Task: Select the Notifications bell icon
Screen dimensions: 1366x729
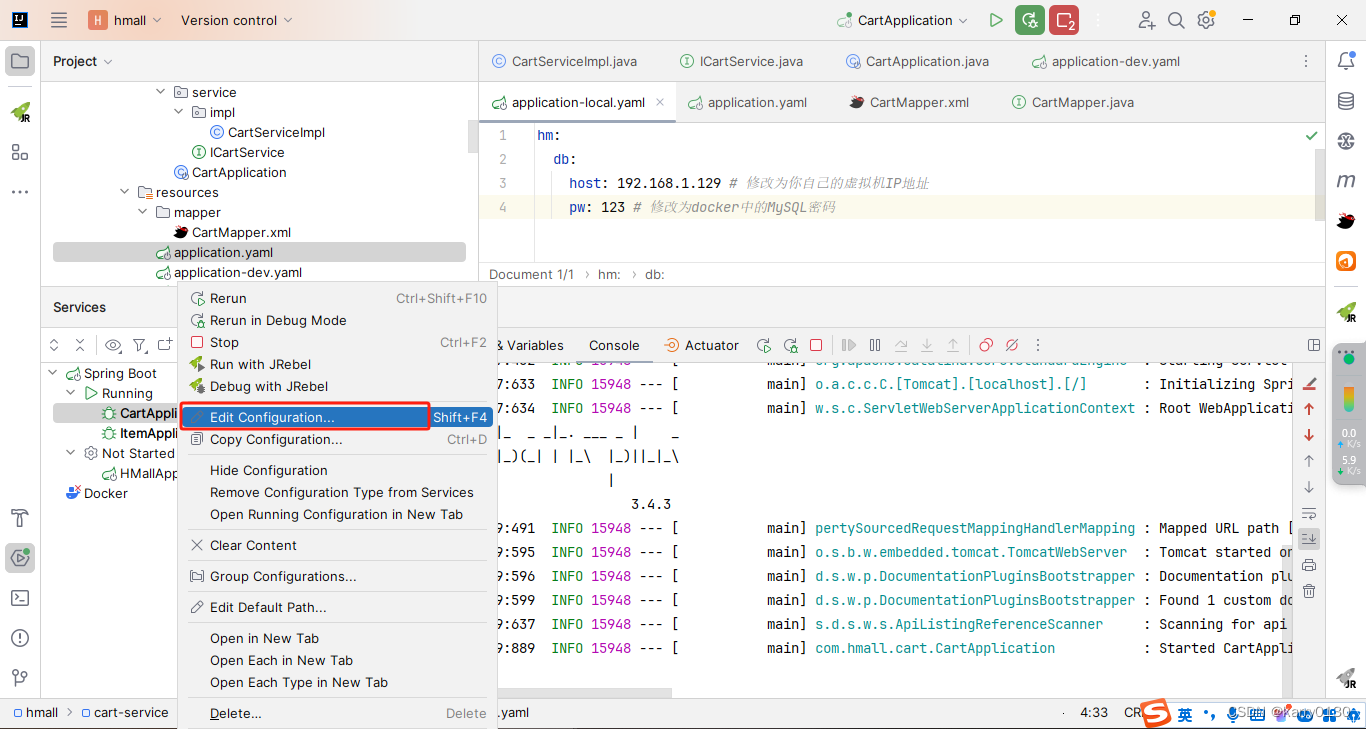Action: point(1346,60)
